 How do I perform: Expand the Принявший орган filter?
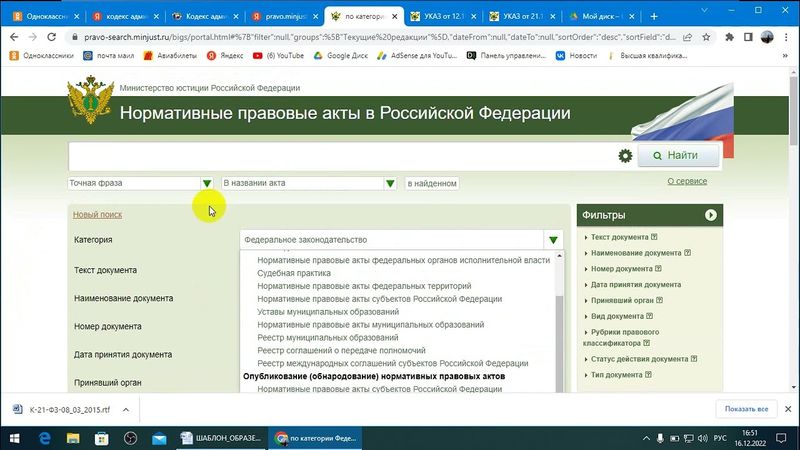click(x=622, y=301)
